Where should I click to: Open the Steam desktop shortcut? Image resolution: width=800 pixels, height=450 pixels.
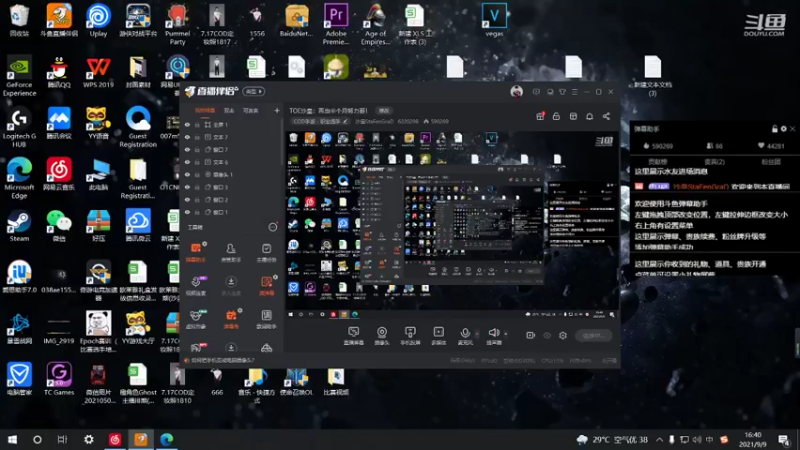click(19, 226)
